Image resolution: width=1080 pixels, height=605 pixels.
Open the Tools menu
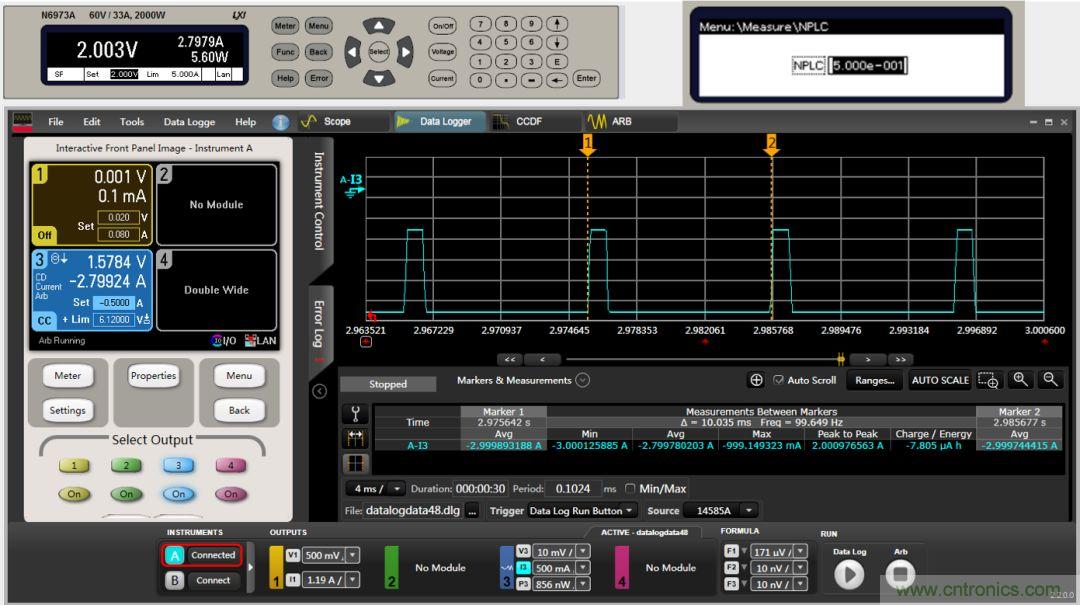(132, 122)
